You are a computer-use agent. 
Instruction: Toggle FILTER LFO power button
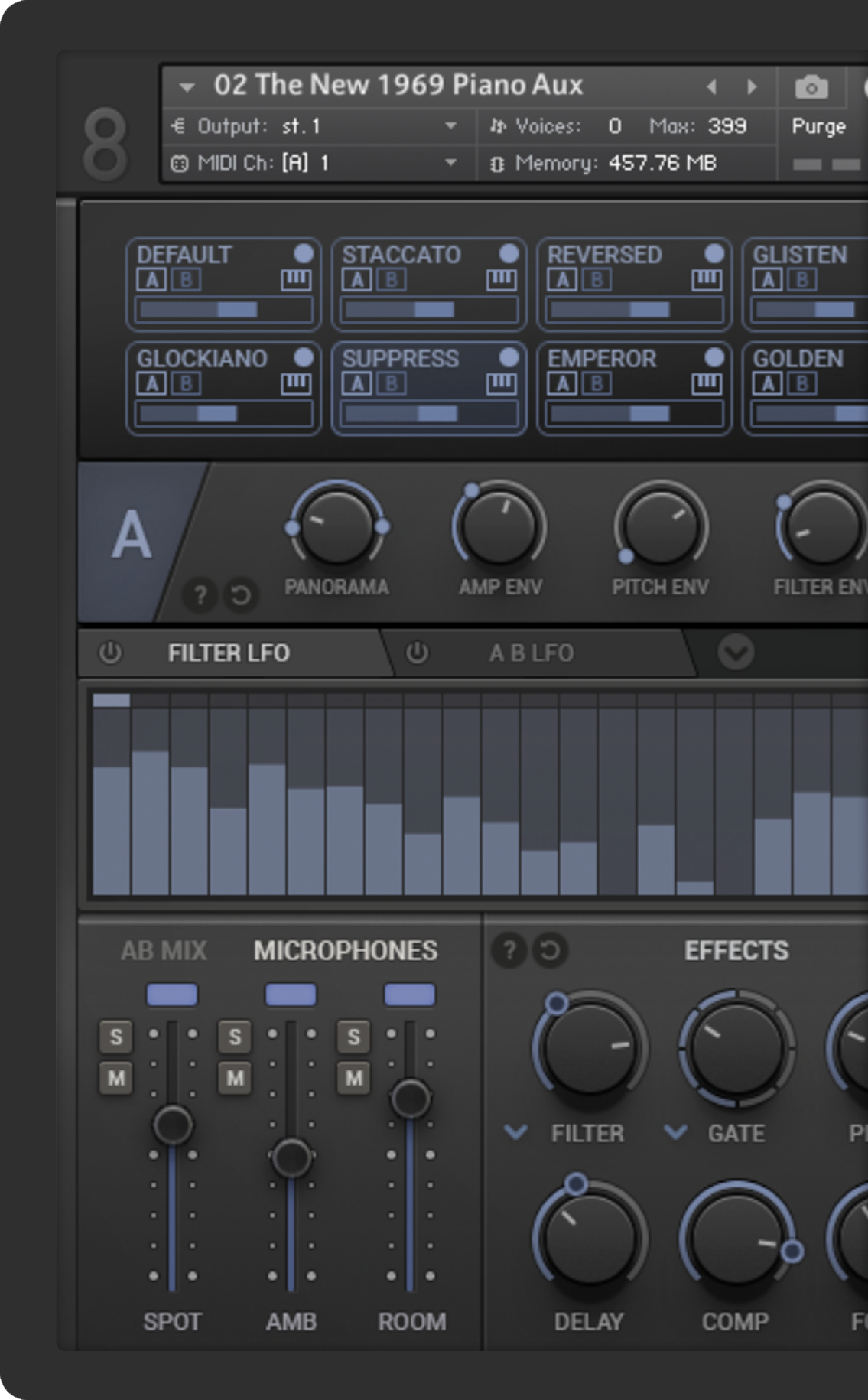(110, 653)
